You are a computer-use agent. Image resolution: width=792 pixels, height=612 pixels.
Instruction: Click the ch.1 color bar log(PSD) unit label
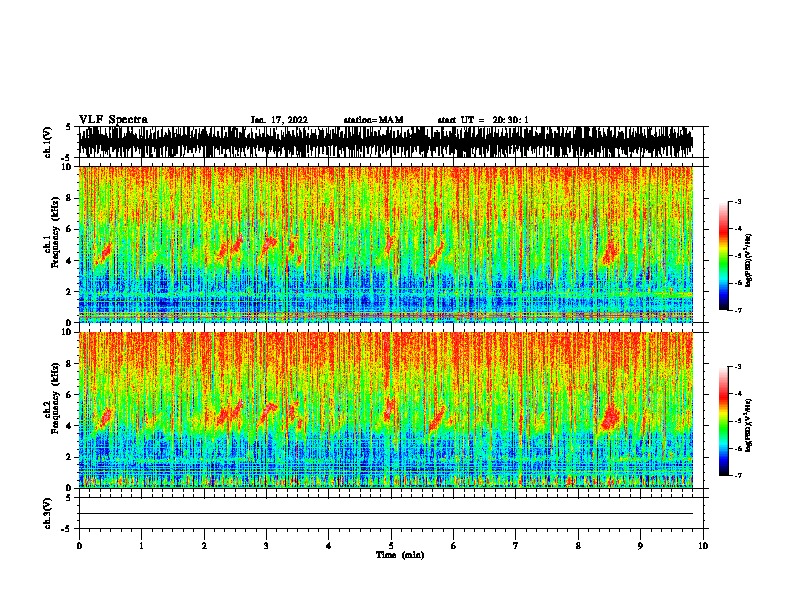[748, 260]
